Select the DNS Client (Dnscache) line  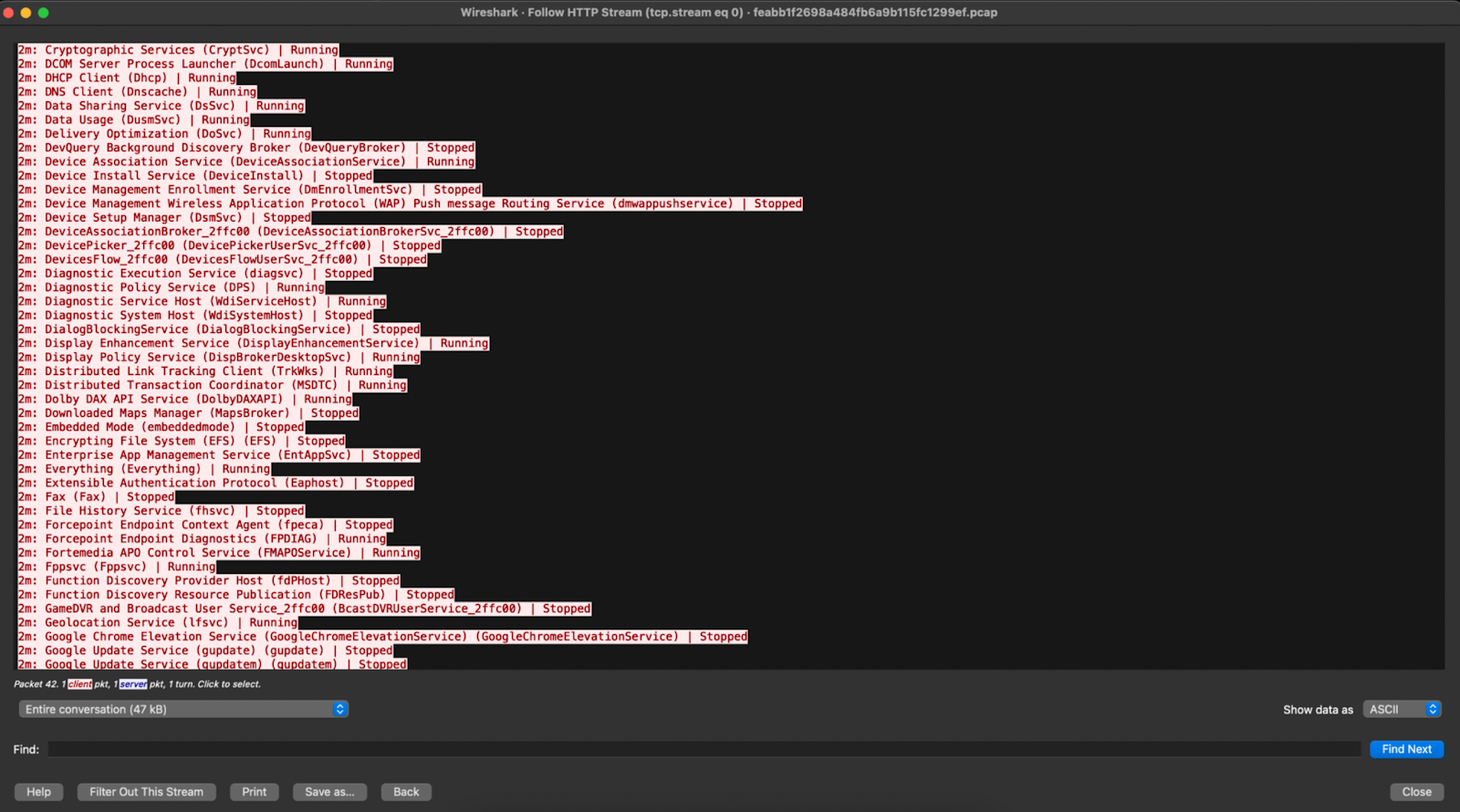point(137,91)
